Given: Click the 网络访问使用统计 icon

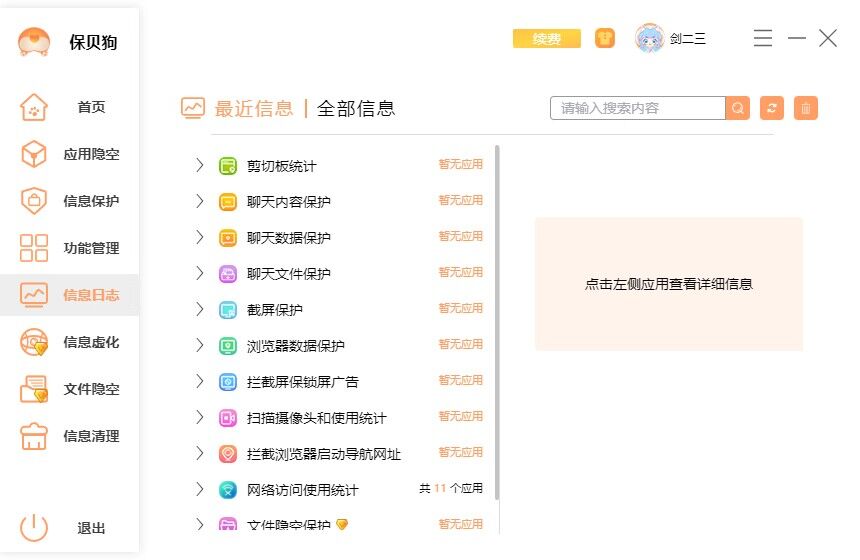Looking at the screenshot, I should [228, 490].
